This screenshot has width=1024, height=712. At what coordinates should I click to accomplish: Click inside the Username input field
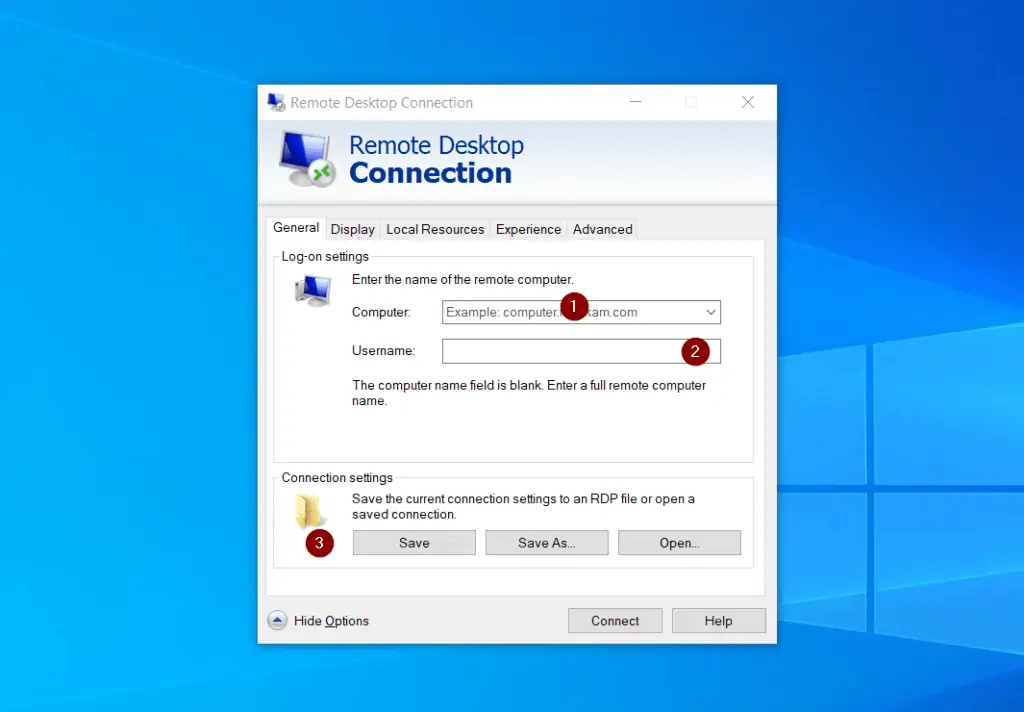560,351
